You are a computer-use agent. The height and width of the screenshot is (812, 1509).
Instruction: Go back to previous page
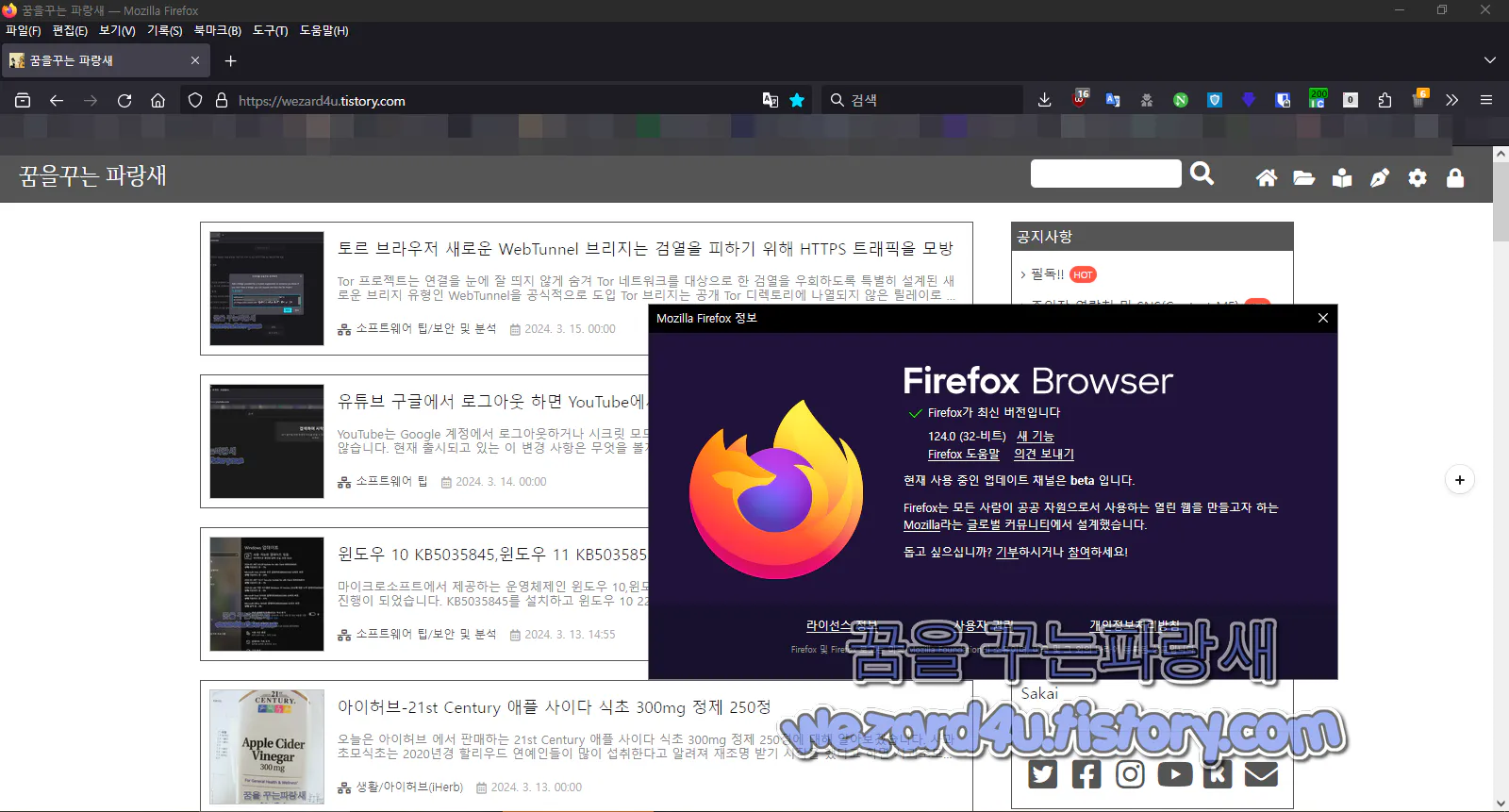(57, 100)
